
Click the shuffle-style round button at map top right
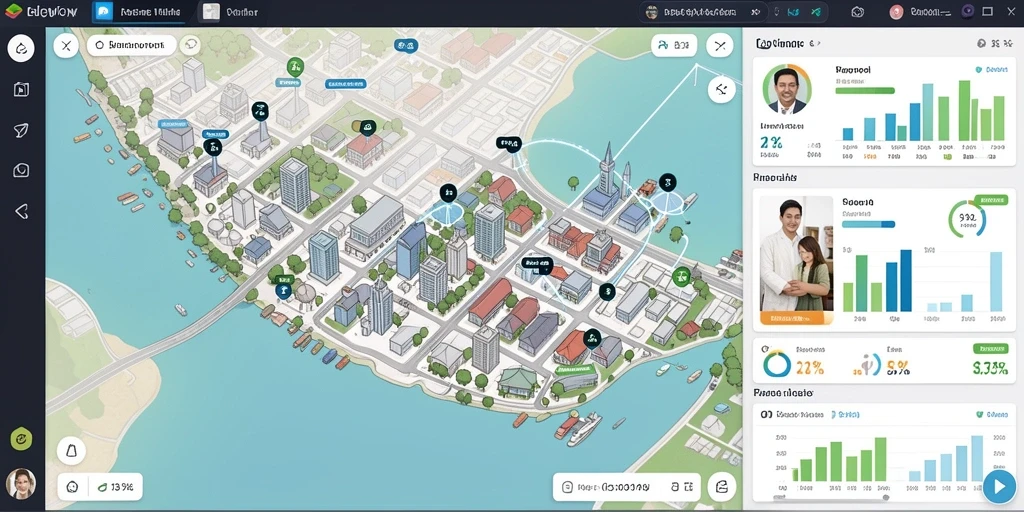point(720,45)
